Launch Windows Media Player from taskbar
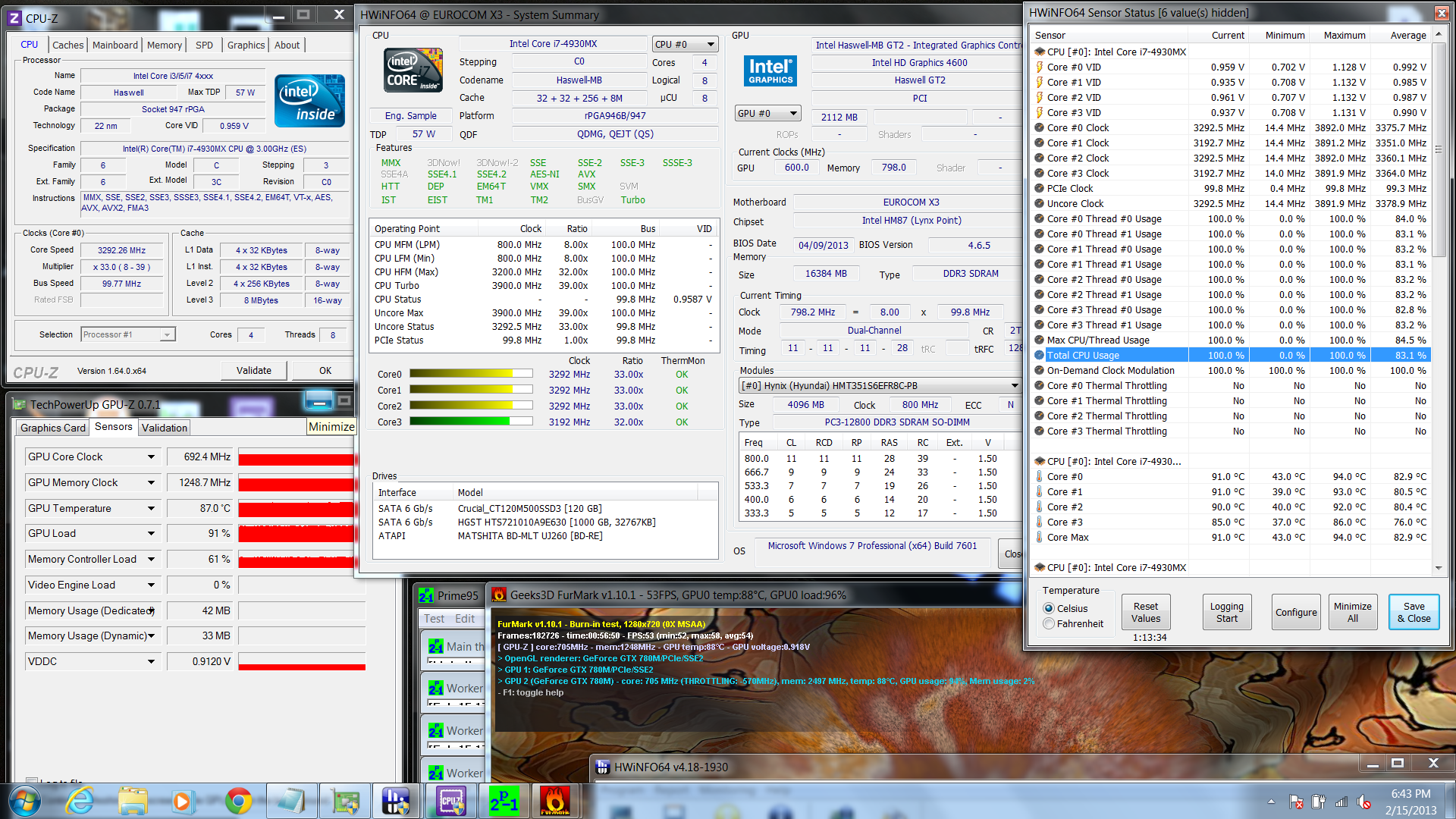Viewport: 1456px width, 819px height. pyautogui.click(x=182, y=801)
